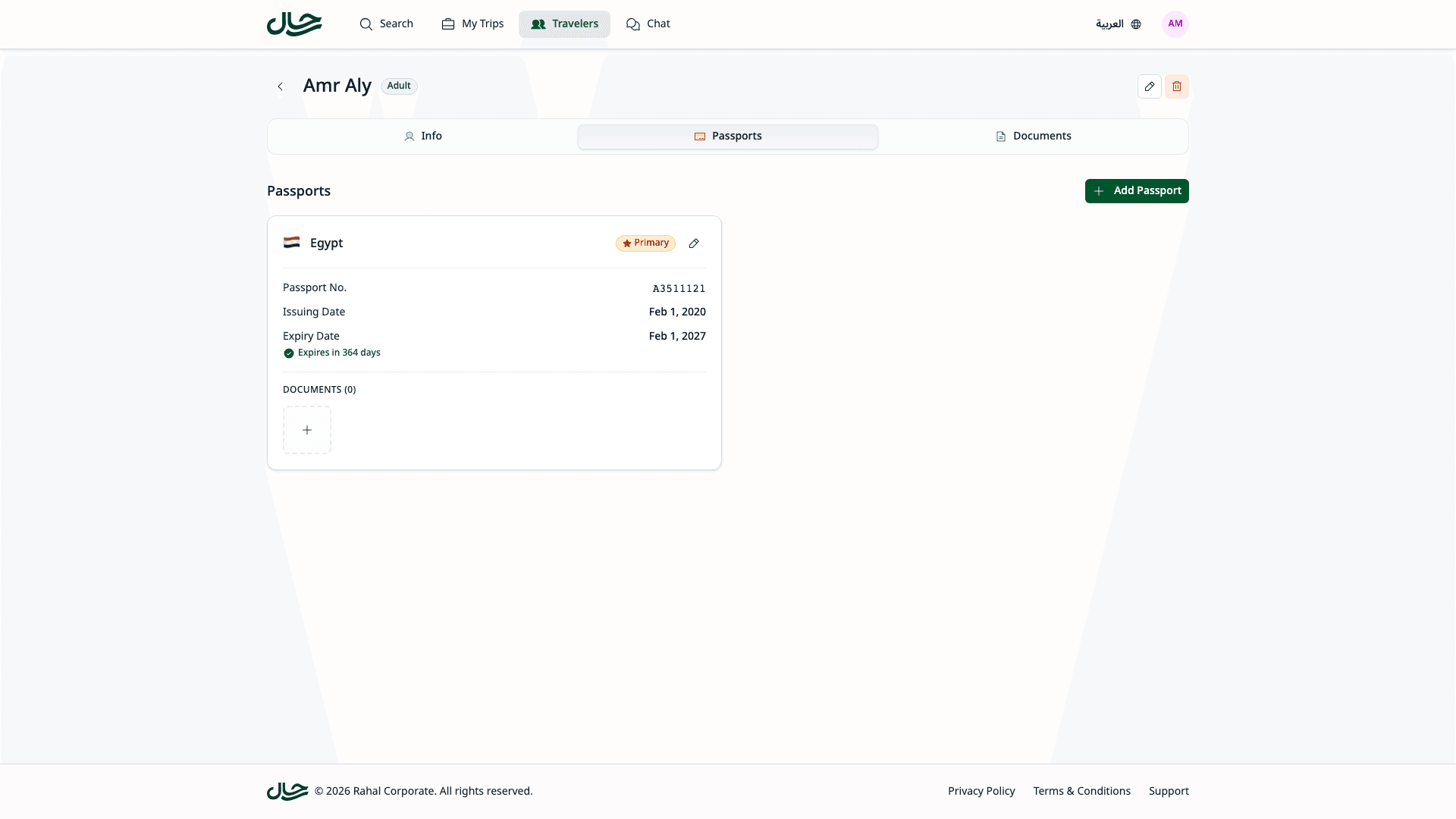Click the plus box to add document

point(307,430)
